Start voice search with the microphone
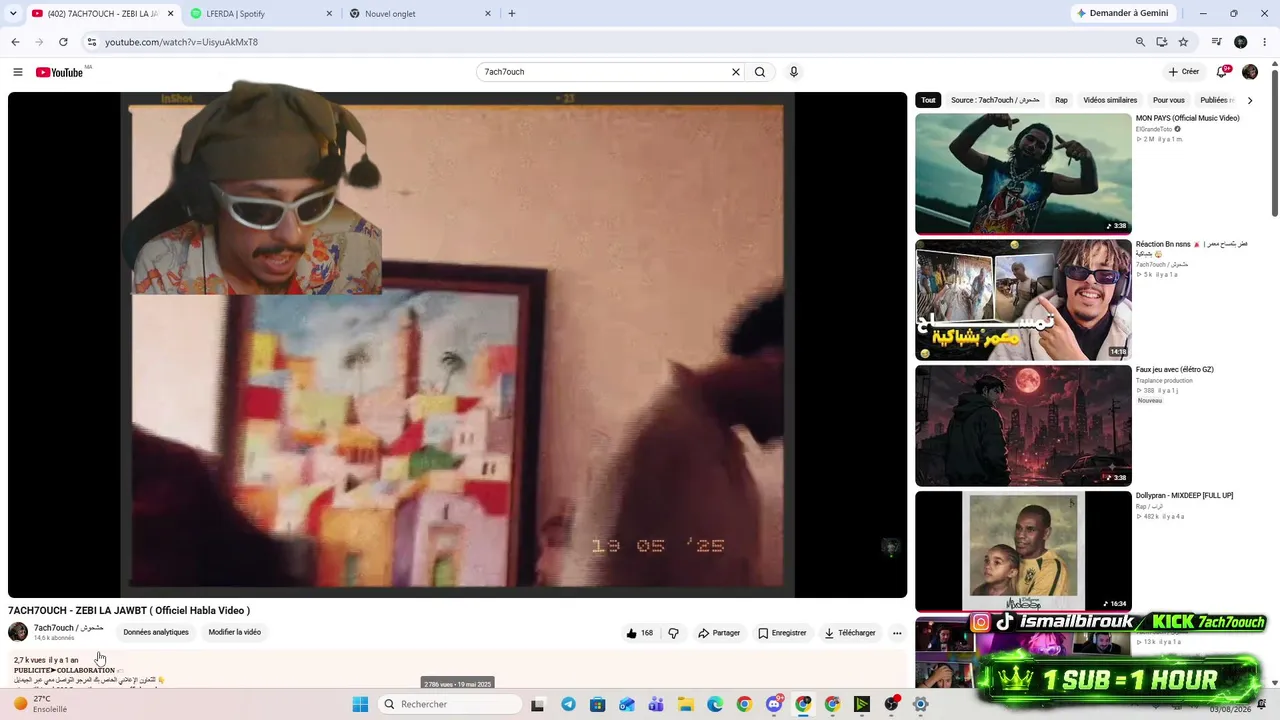The image size is (1280, 720). pos(794,72)
